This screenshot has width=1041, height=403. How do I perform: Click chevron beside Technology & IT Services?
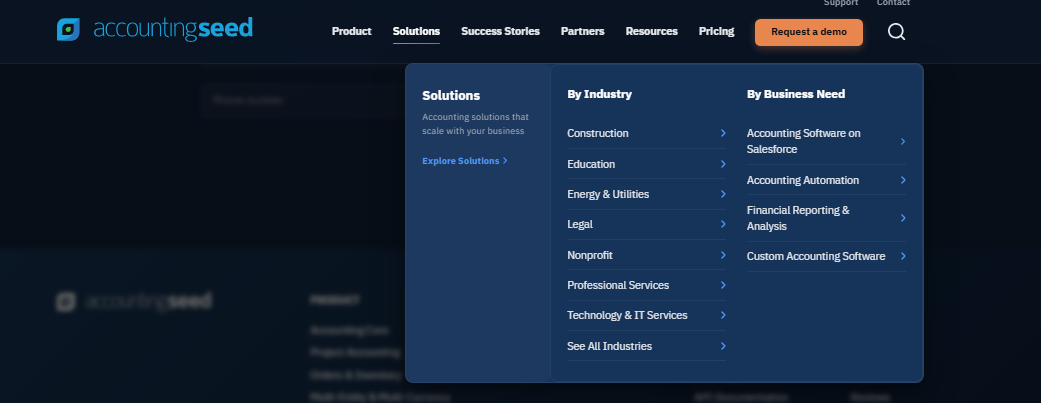pos(723,315)
